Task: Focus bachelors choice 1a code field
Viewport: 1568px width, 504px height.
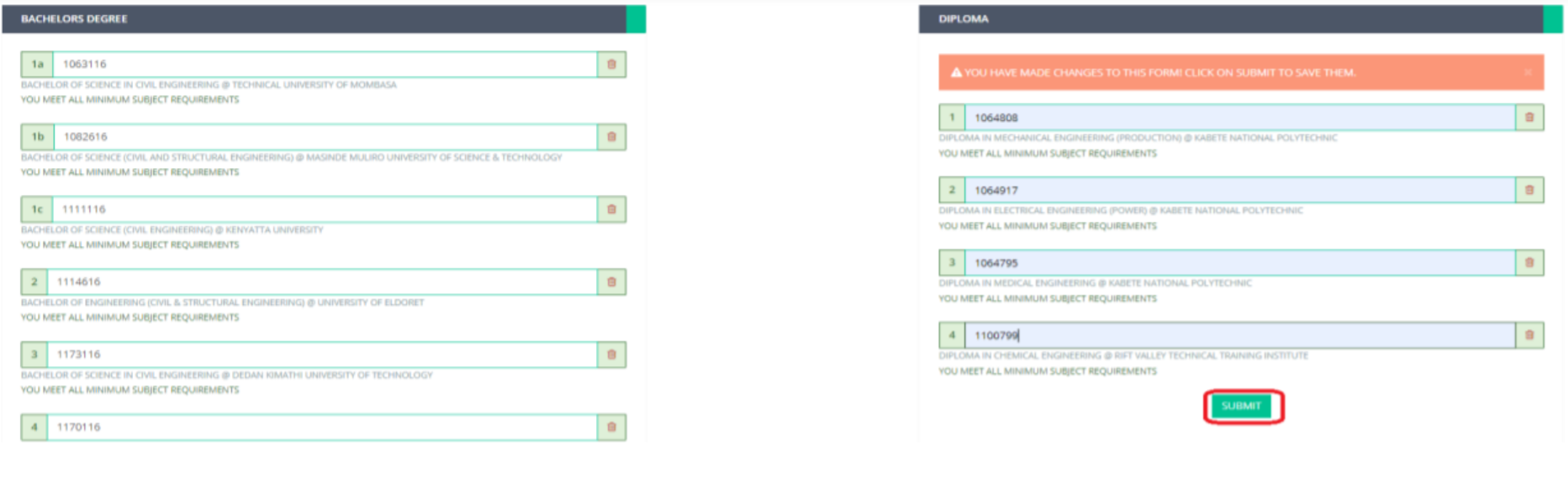Action: tap(324, 65)
